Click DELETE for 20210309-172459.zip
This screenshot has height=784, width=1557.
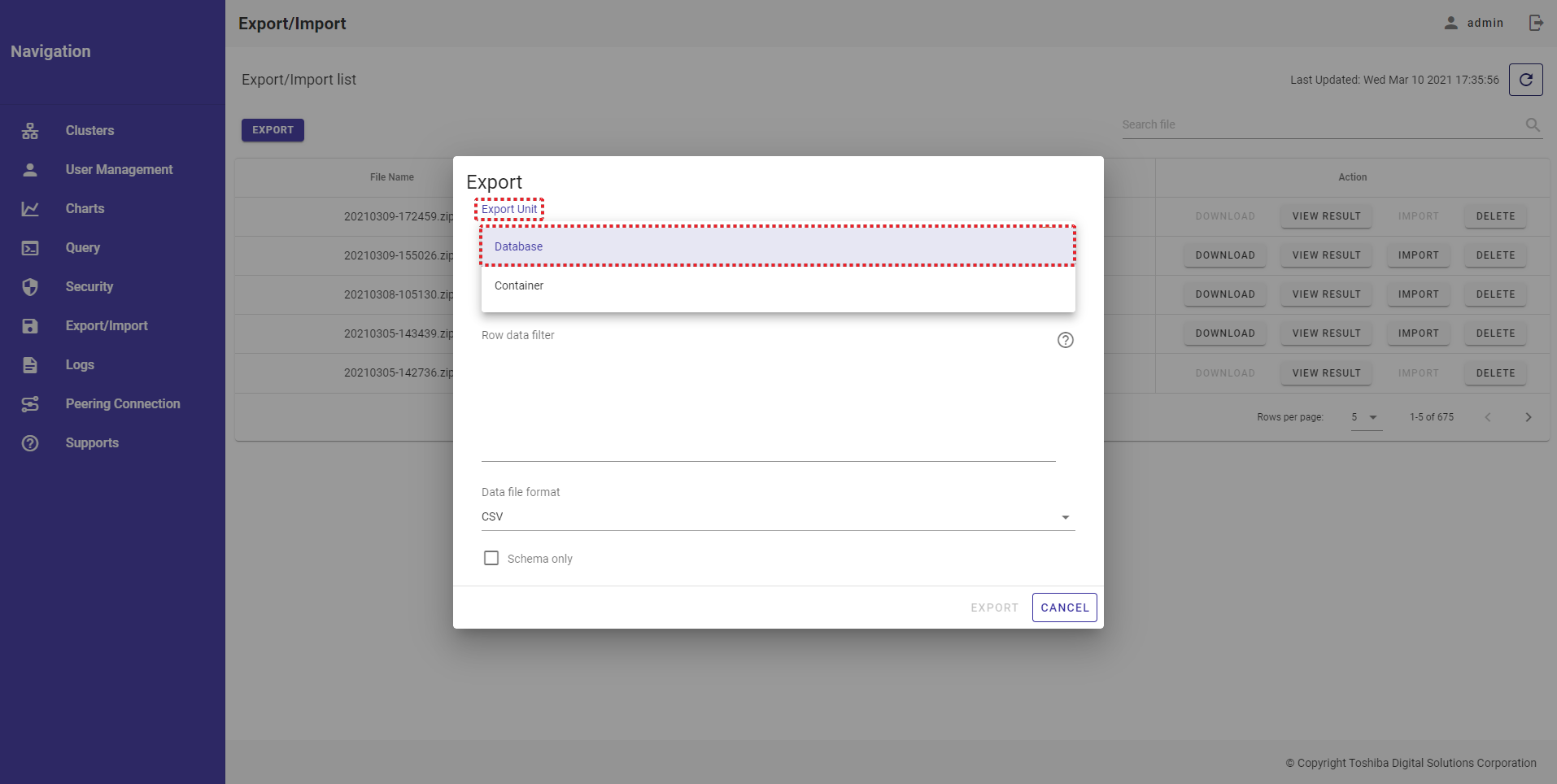click(1495, 216)
